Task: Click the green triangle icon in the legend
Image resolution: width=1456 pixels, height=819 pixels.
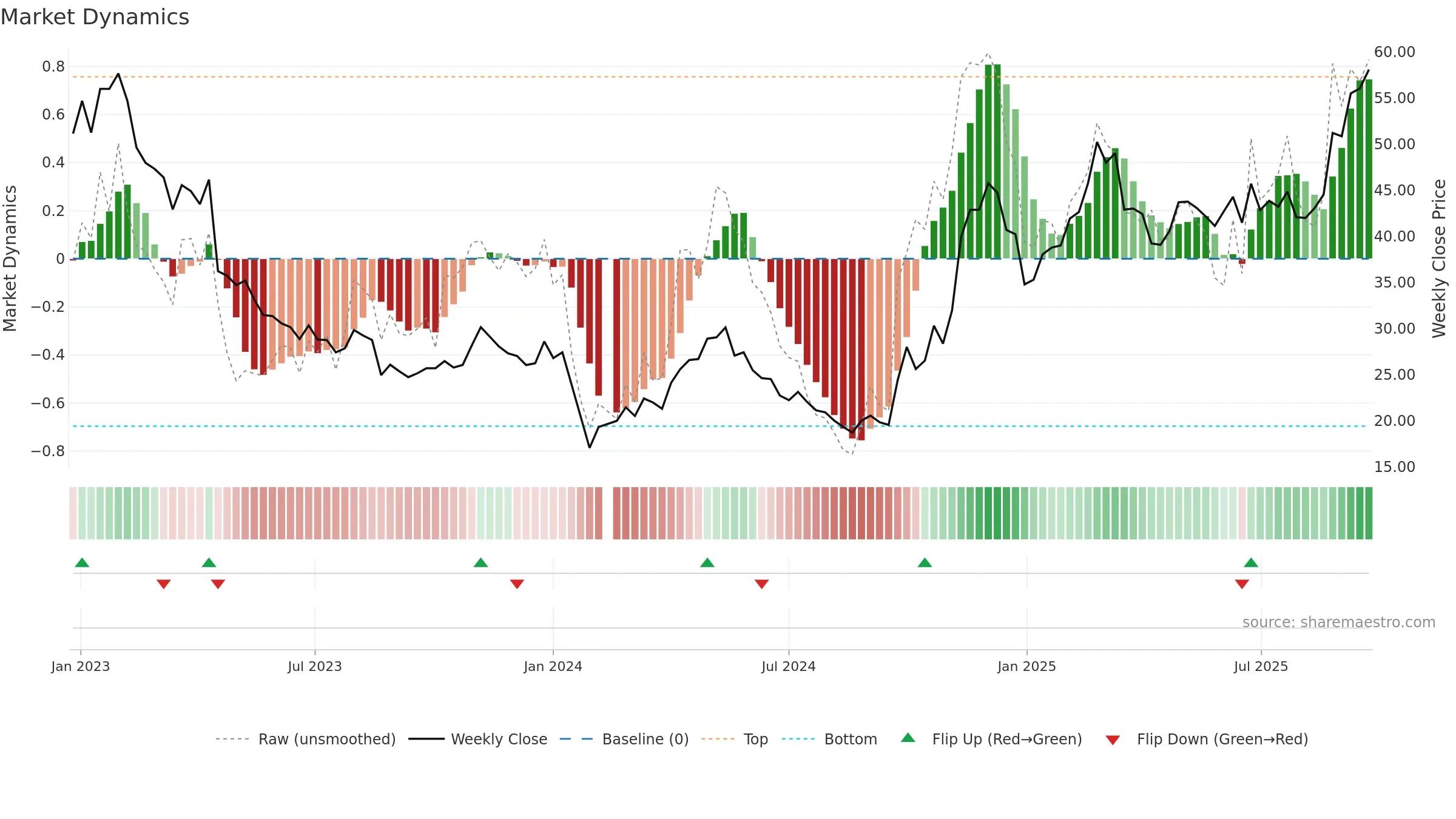Action: click(908, 738)
